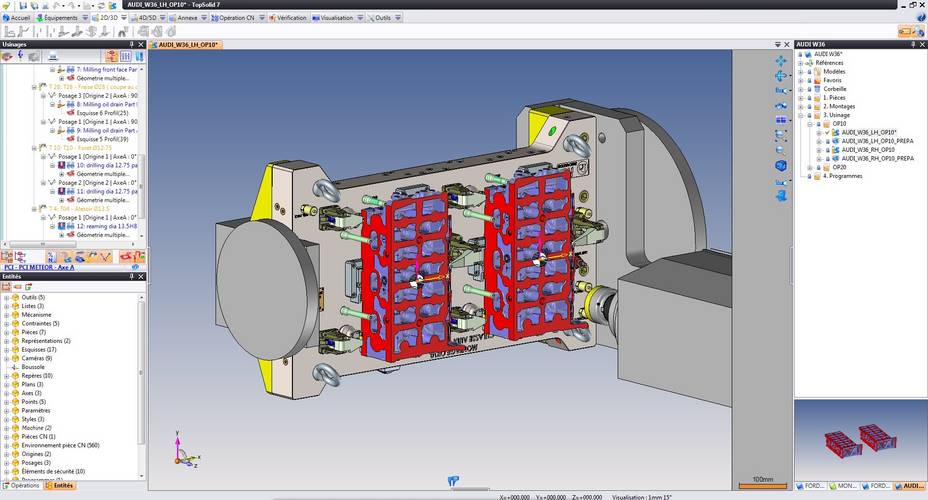Click the Usinages tree horizontal scrollbar
928x500 pixels.
click(x=43, y=244)
